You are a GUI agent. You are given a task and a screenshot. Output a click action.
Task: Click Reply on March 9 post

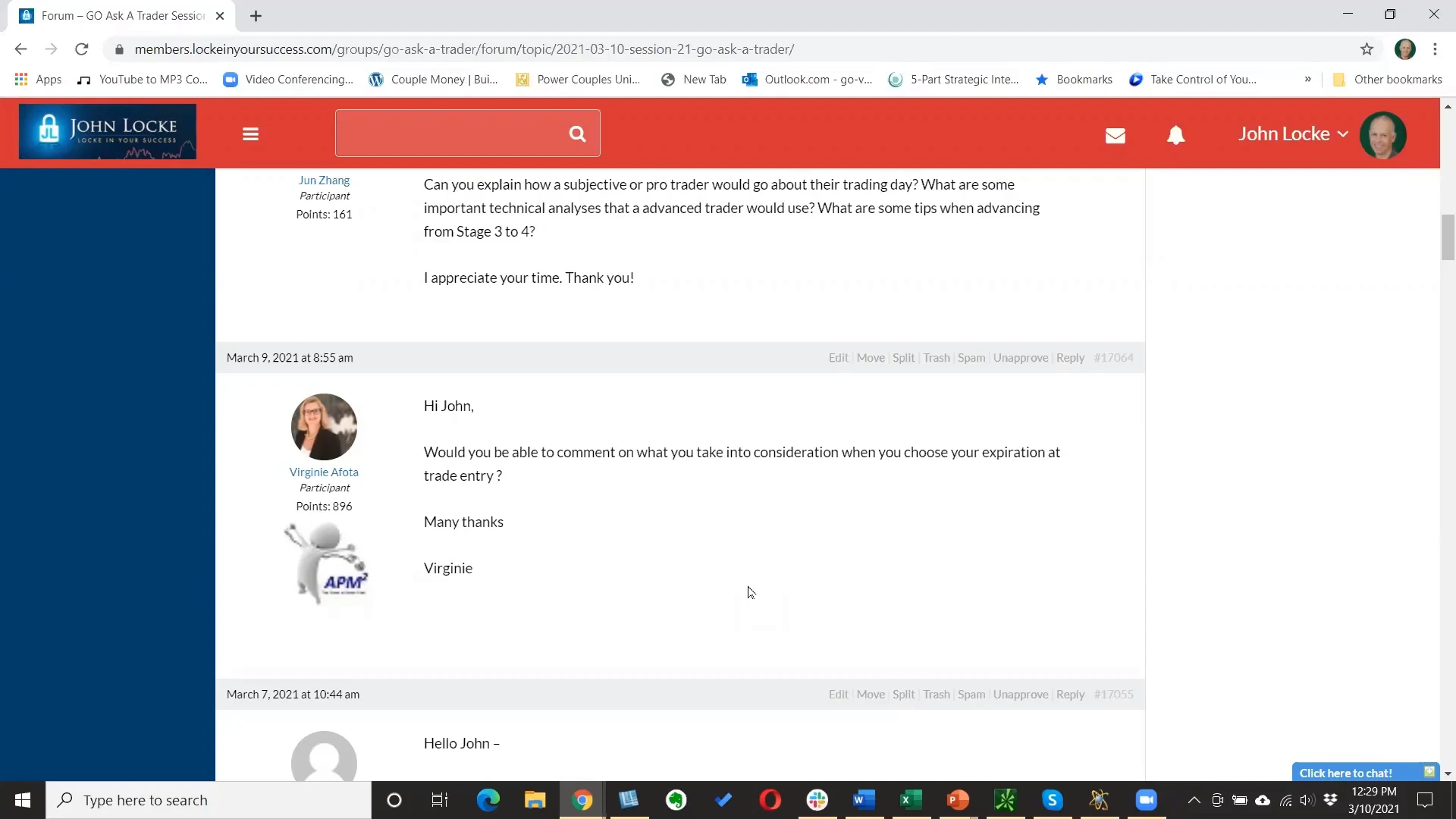1070,358
